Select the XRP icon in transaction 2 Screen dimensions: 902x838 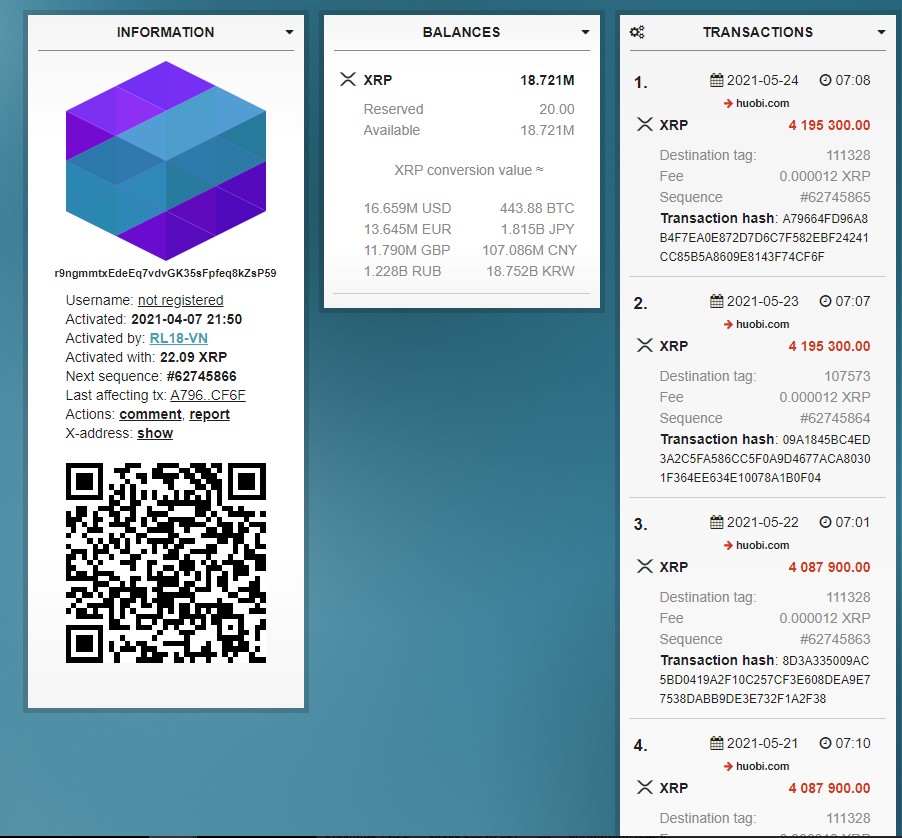pos(644,345)
